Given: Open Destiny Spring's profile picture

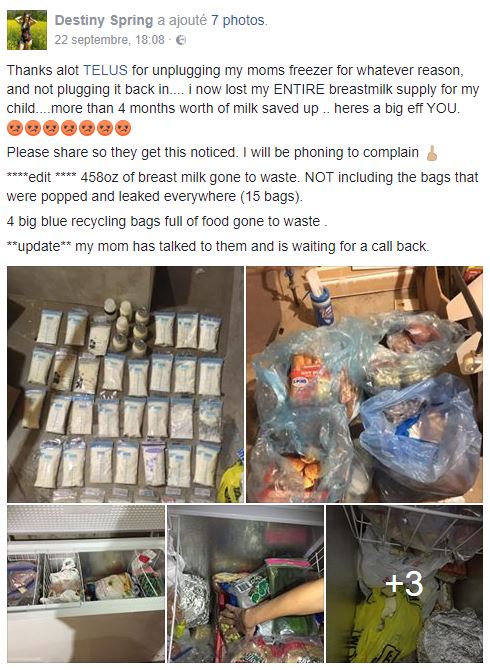Looking at the screenshot, I should (27, 30).
